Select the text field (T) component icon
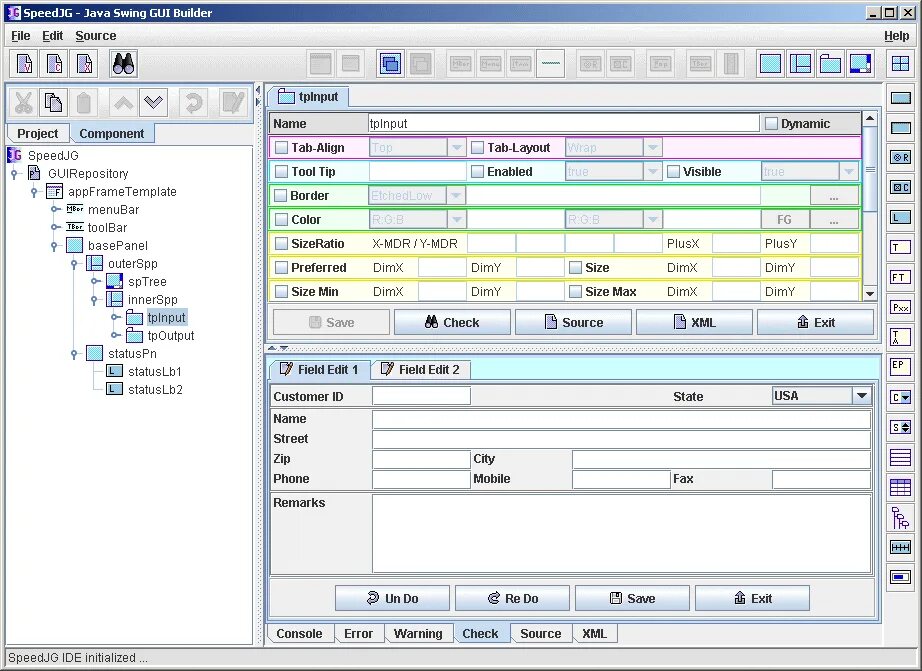This screenshot has height=671, width=922. 900,247
